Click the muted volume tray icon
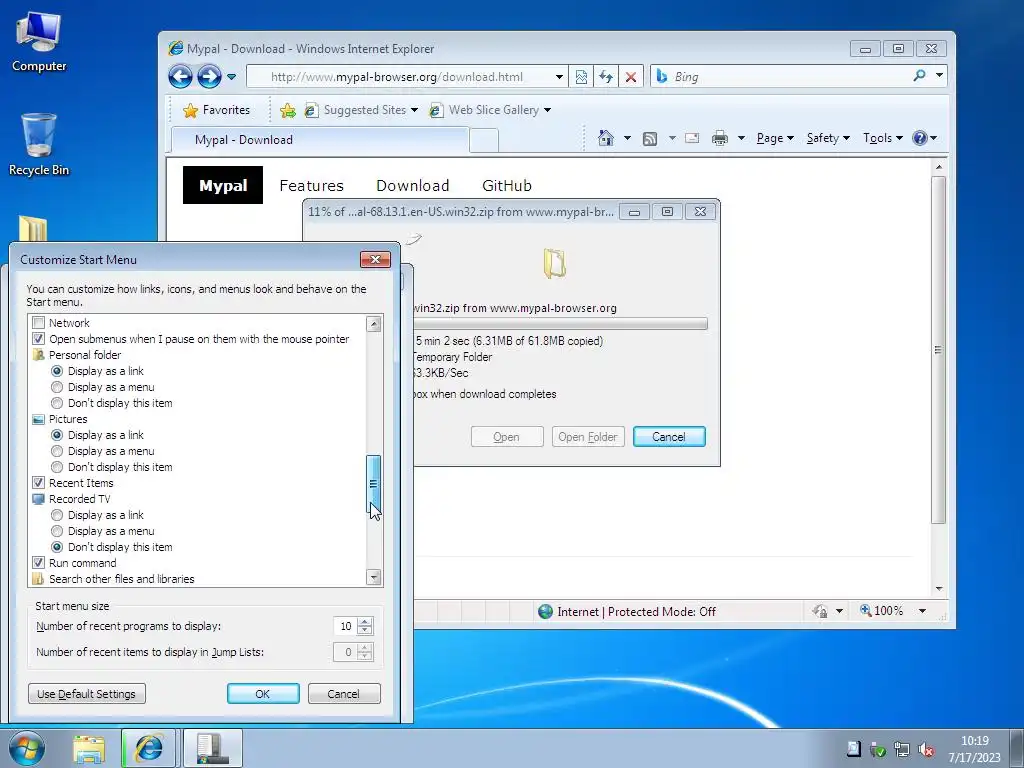Viewport: 1024px width, 768px height. [925, 749]
